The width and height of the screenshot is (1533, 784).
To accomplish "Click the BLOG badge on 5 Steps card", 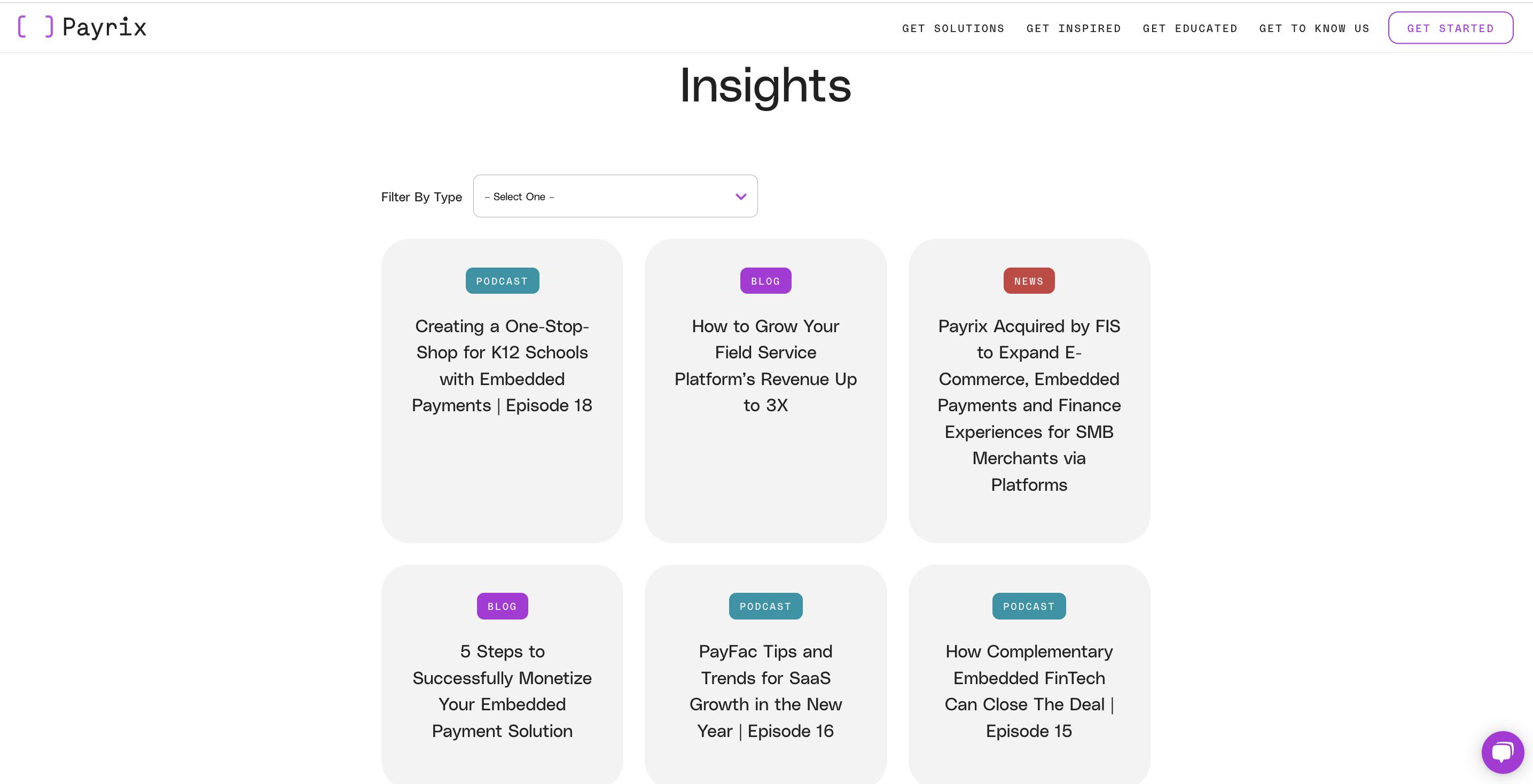I will (502, 606).
